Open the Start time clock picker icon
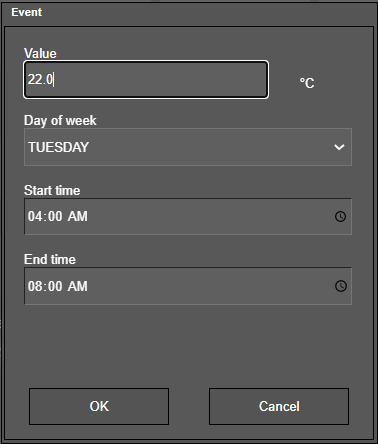The image size is (378, 444). point(340,217)
